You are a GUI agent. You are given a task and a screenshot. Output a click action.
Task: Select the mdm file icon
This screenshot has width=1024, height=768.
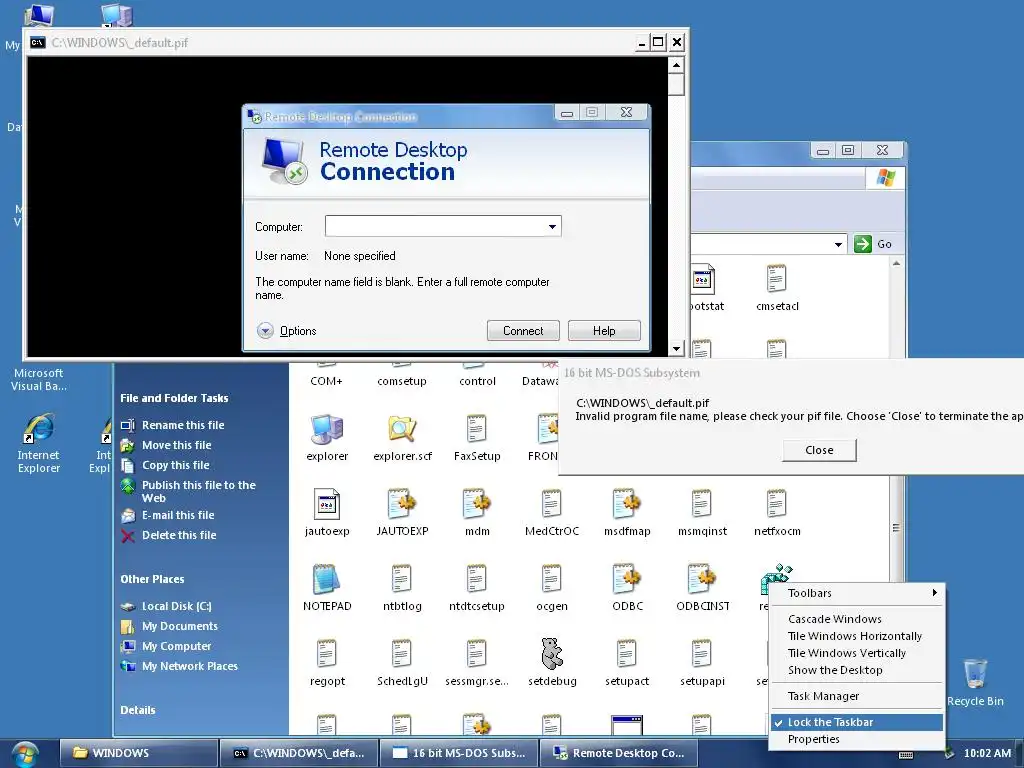(x=477, y=504)
